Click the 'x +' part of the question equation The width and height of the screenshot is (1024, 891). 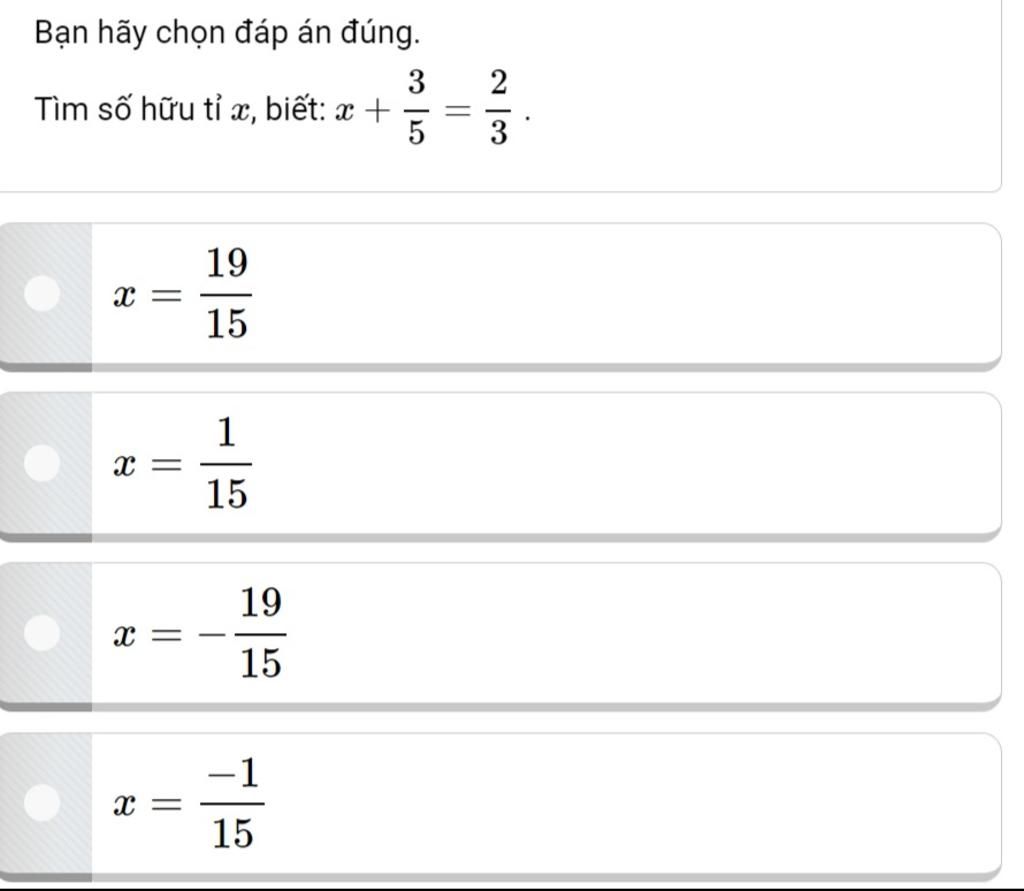click(x=362, y=111)
